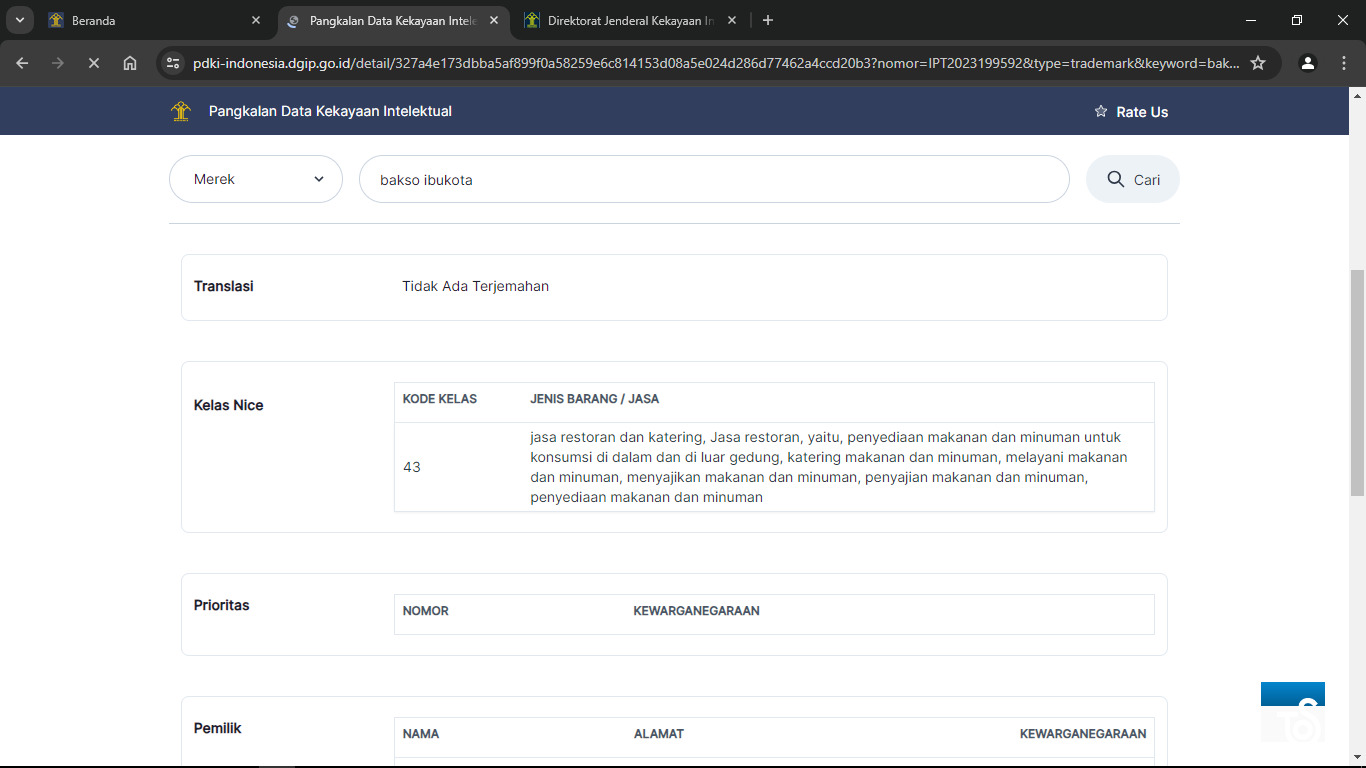The height and width of the screenshot is (768, 1366).
Task: Select class code 43 cell
Action: (412, 467)
